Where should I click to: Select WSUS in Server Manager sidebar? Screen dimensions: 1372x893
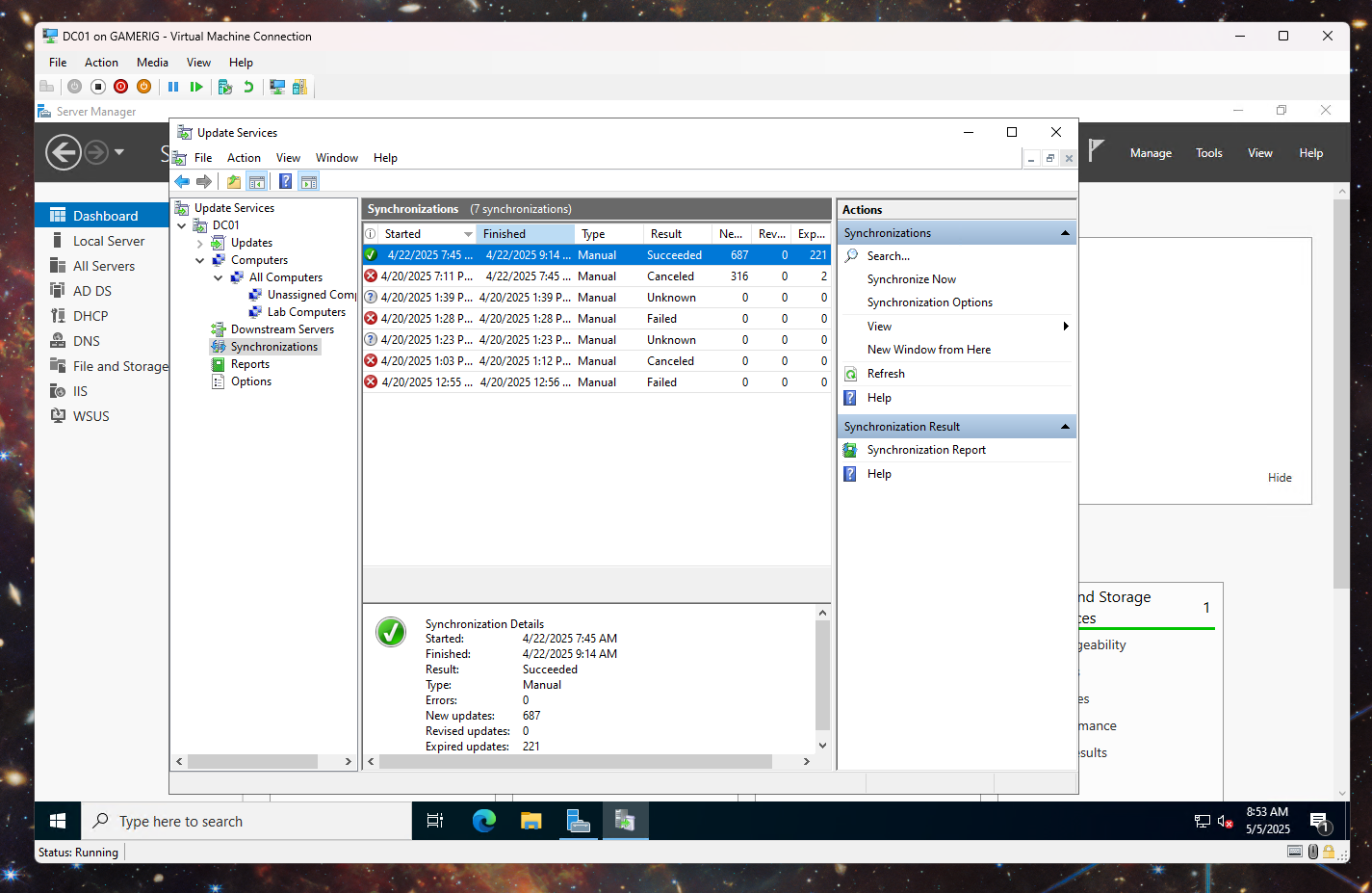point(91,416)
